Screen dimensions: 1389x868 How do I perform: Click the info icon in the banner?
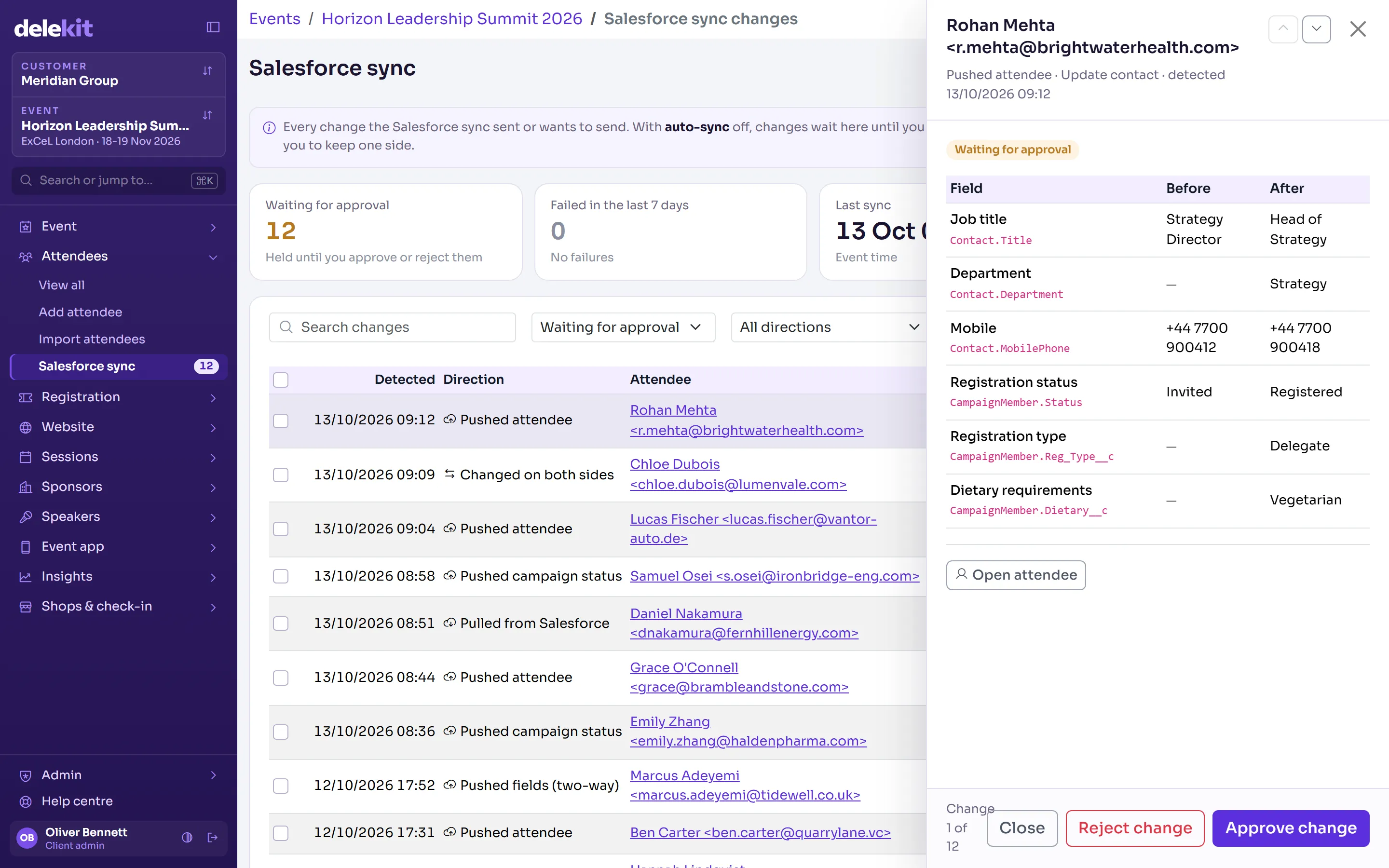pos(269,127)
